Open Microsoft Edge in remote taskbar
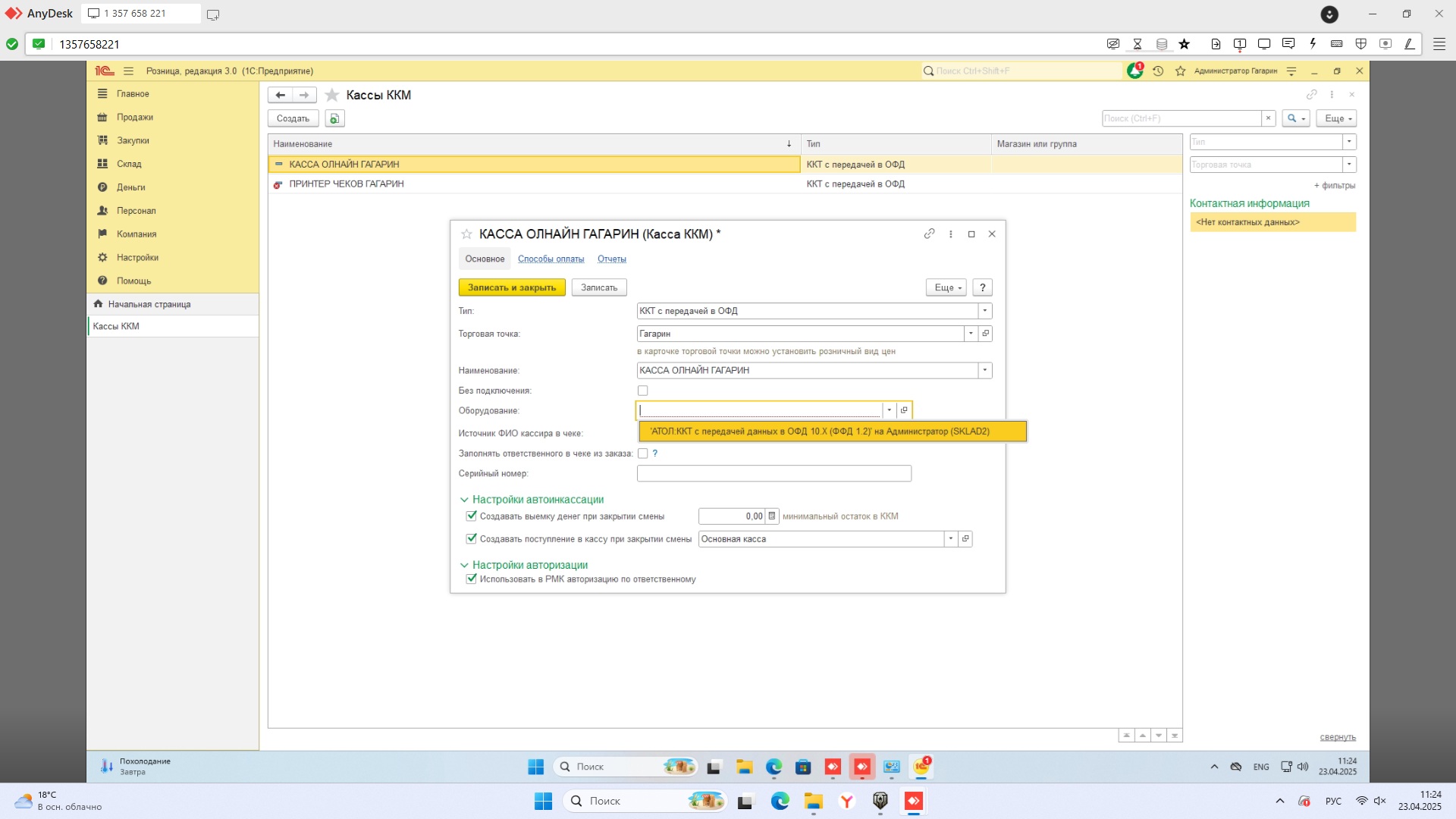The height and width of the screenshot is (819, 1456). point(773,767)
